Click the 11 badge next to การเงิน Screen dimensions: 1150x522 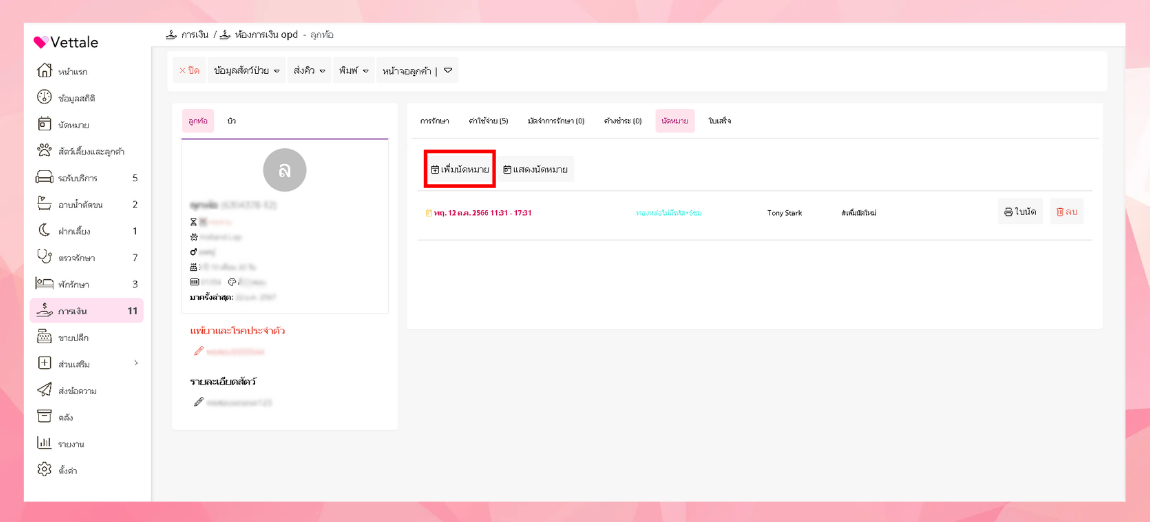(x=133, y=311)
